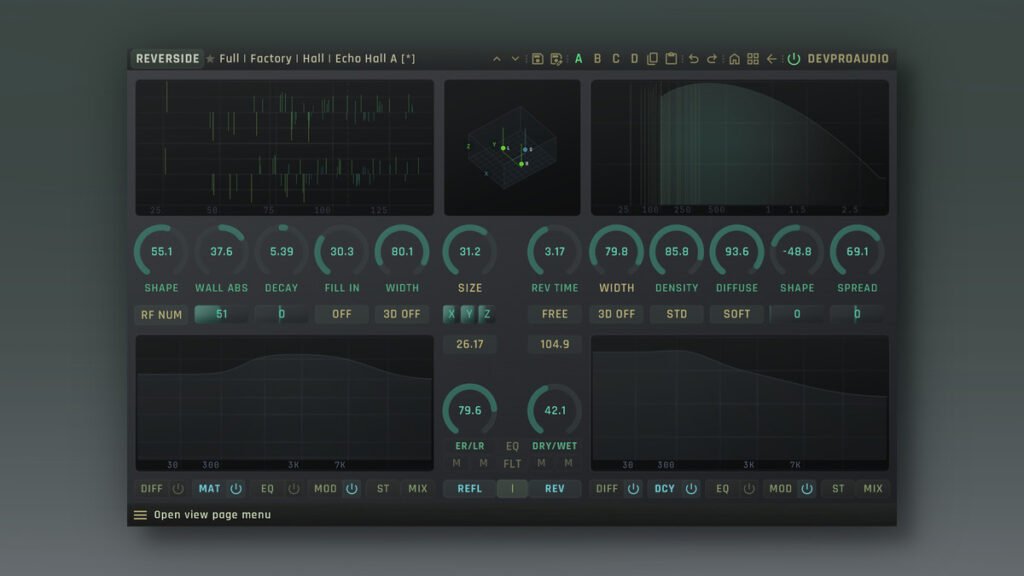Open the grid view icon
Viewport: 1024px width, 576px height.
753,59
